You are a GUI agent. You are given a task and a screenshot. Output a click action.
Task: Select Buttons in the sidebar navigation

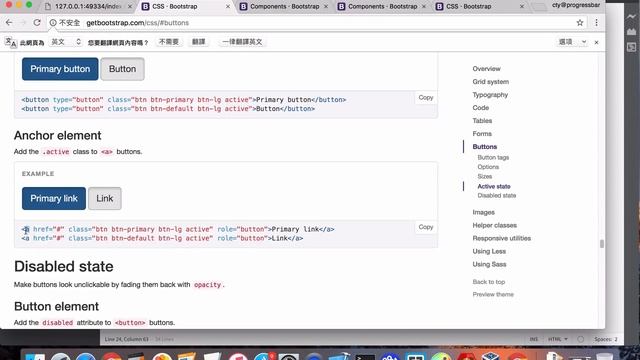tap(484, 147)
